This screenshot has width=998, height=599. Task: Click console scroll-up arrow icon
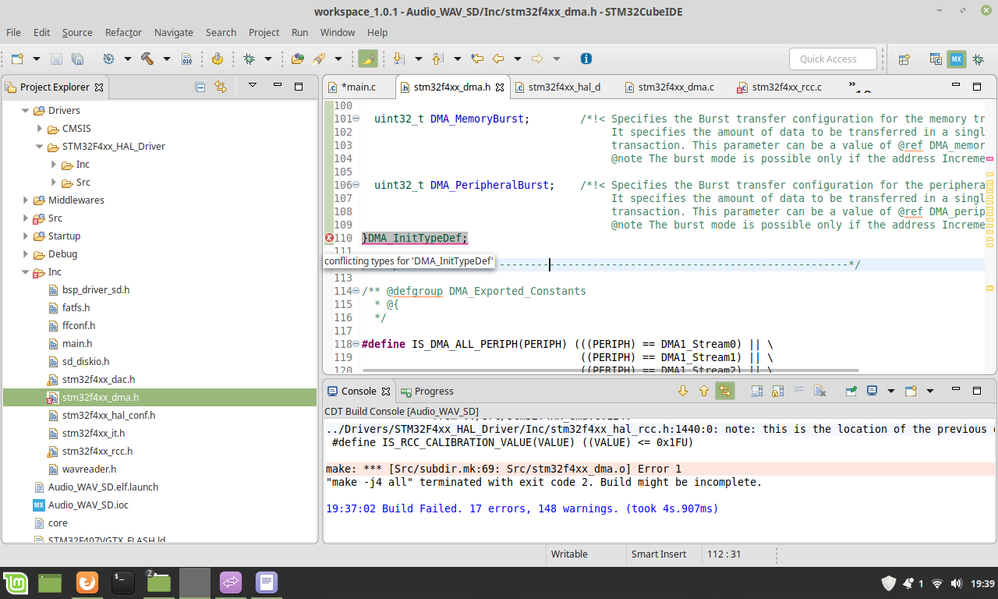[704, 391]
